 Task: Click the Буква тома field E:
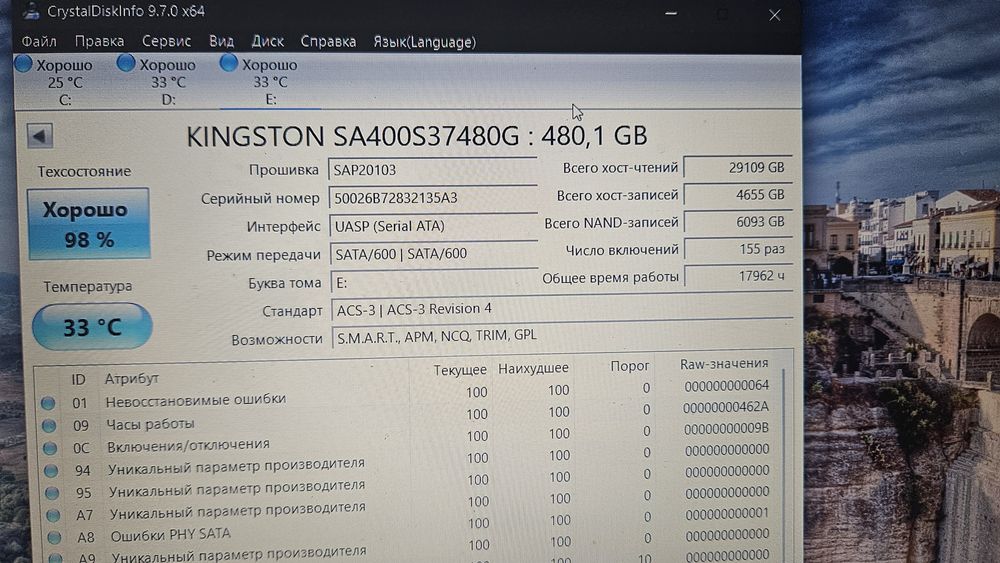(434, 282)
